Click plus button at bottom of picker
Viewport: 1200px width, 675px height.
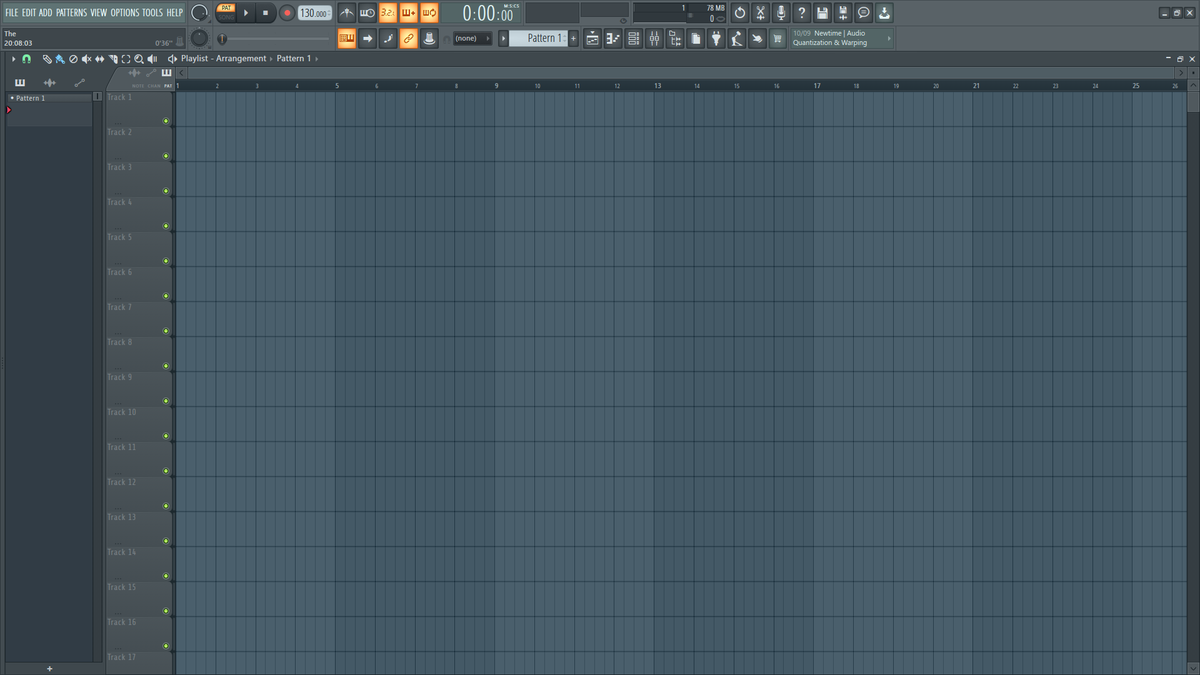click(x=50, y=668)
